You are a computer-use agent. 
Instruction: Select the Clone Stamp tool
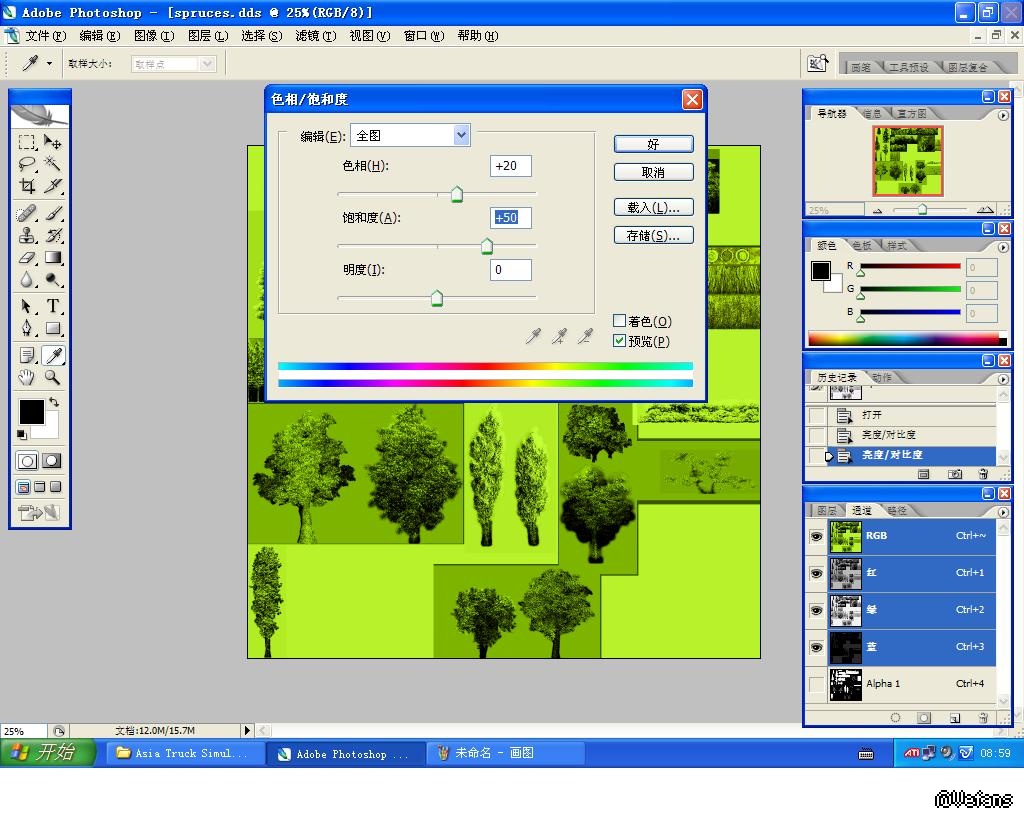27,236
